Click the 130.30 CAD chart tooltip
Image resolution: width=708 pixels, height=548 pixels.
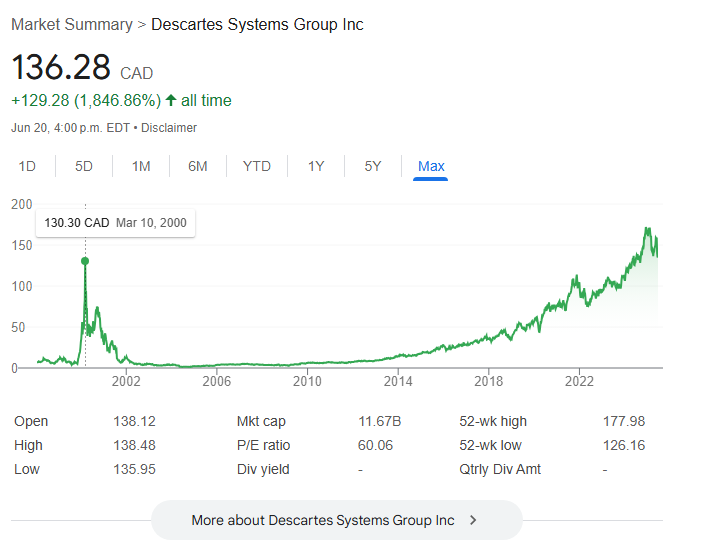pos(115,223)
